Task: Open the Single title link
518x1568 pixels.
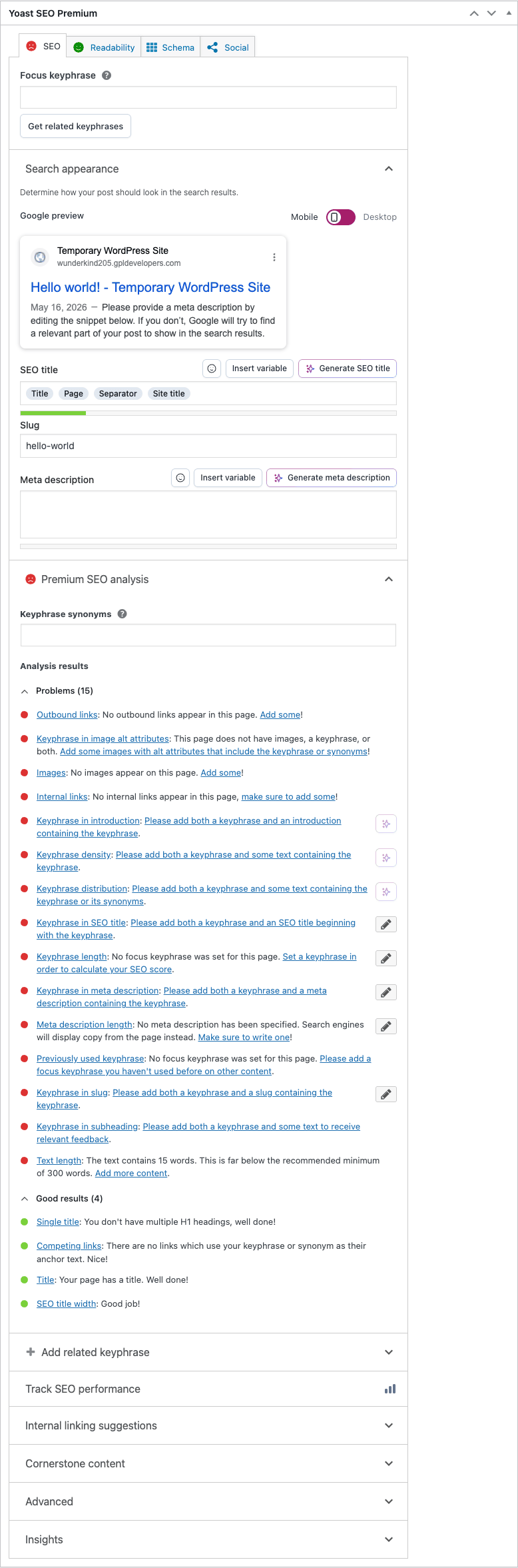Action: [58, 1222]
